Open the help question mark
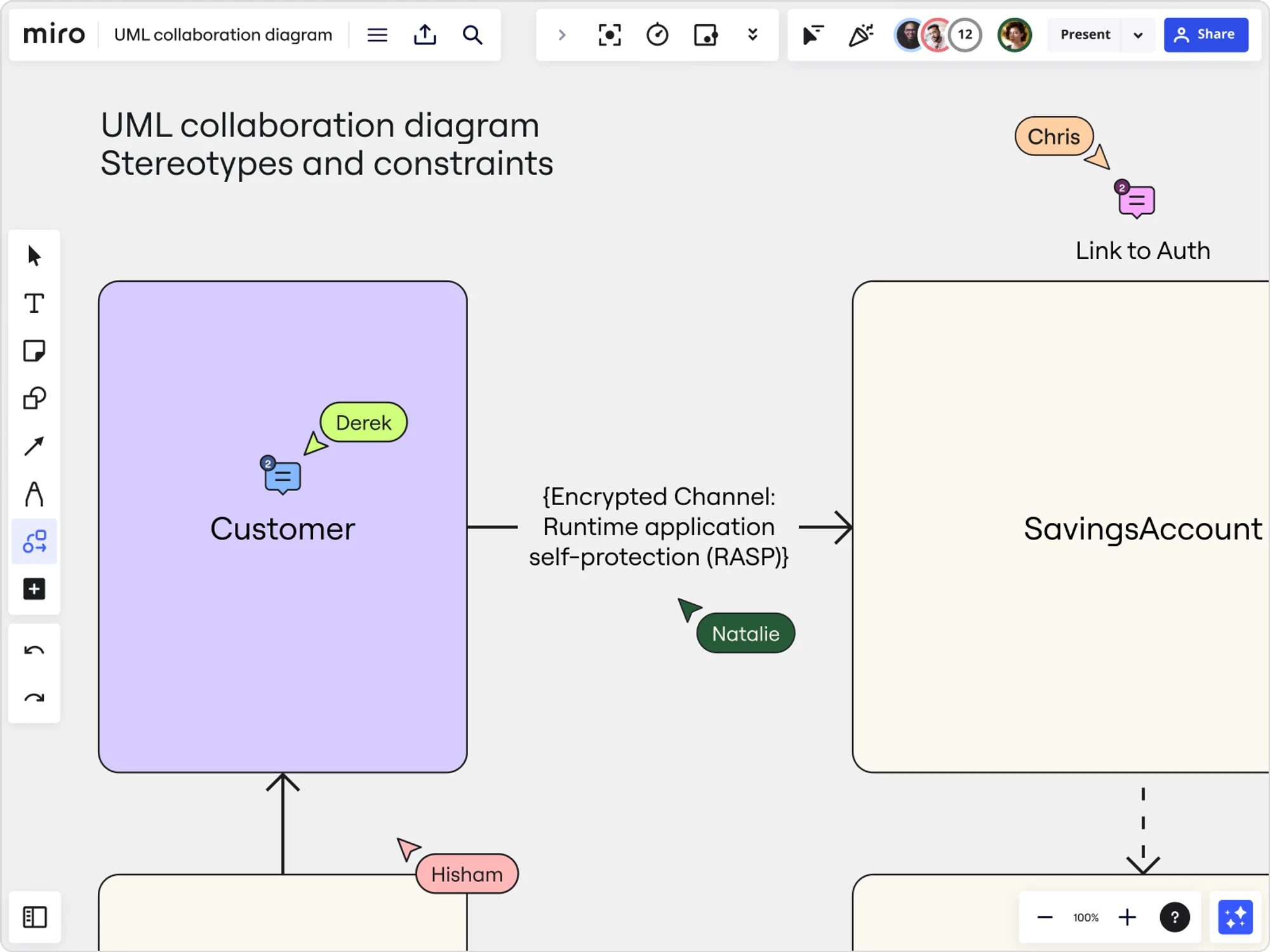 [1175, 917]
